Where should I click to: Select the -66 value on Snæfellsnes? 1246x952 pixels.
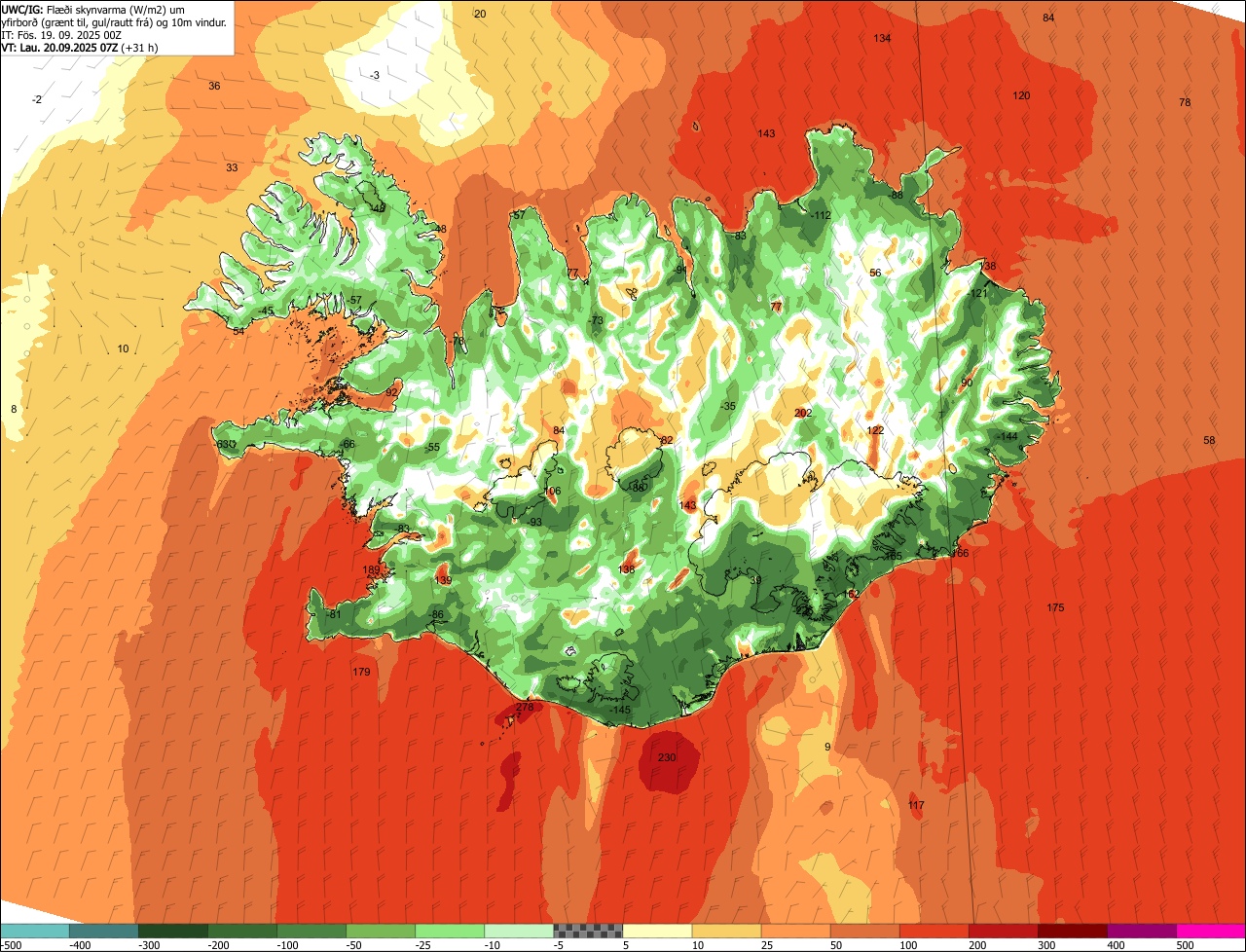347,444
